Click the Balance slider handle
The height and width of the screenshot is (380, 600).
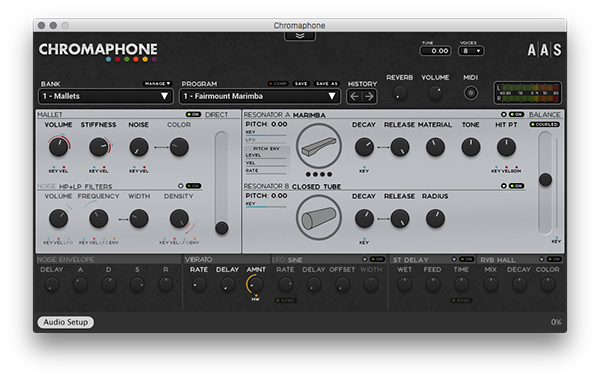[545, 179]
